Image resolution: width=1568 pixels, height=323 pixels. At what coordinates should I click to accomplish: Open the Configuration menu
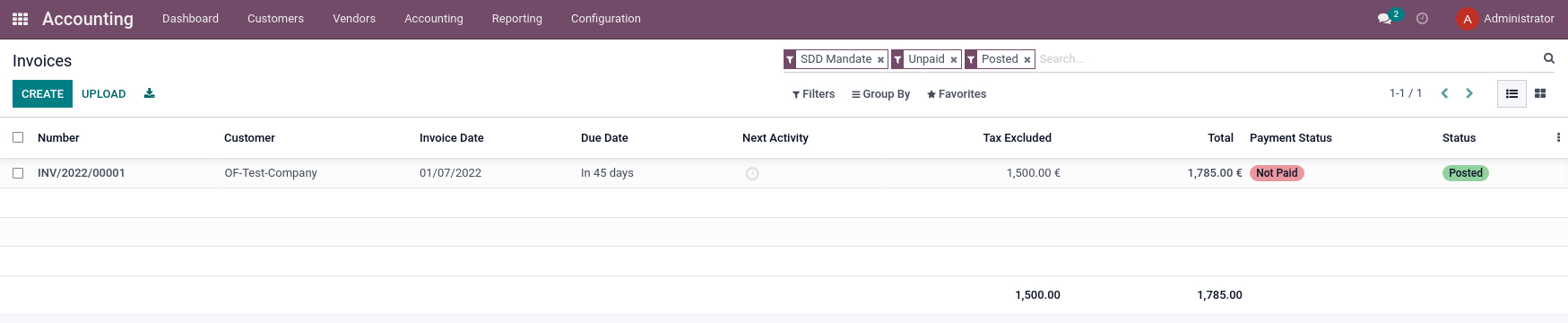[606, 19]
